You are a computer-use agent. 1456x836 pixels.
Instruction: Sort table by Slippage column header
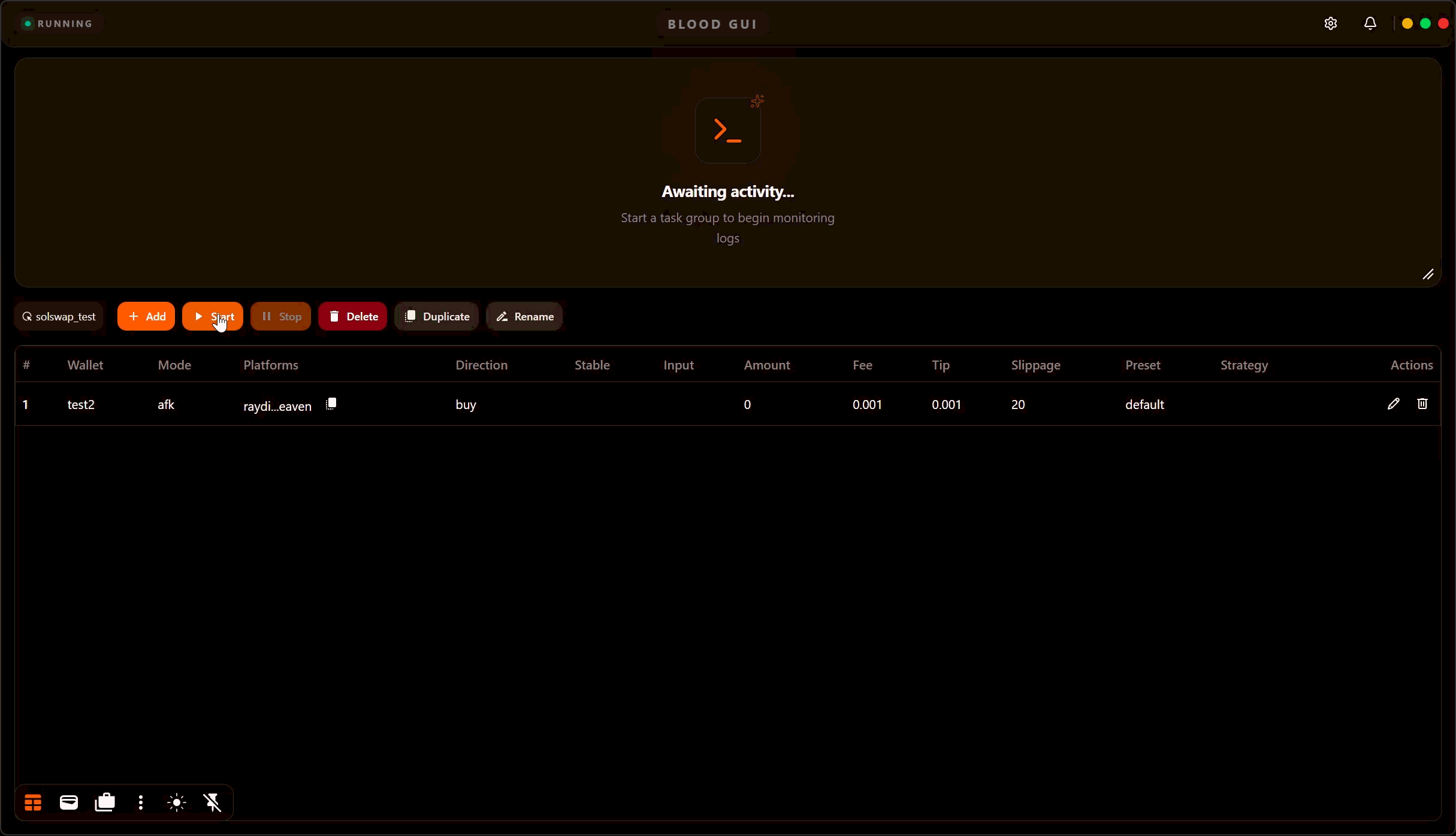[x=1035, y=365]
